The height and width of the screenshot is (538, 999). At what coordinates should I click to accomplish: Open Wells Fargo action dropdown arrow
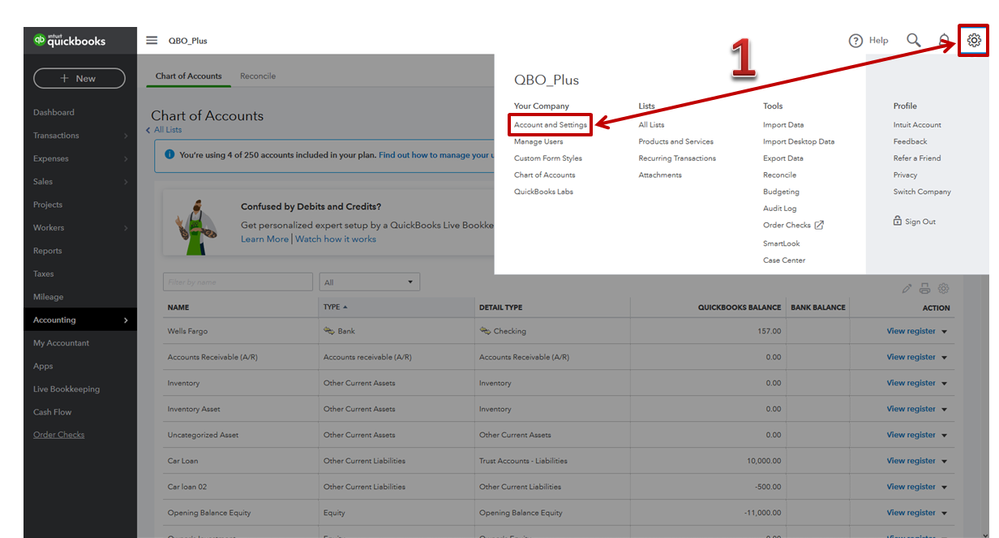pos(944,331)
